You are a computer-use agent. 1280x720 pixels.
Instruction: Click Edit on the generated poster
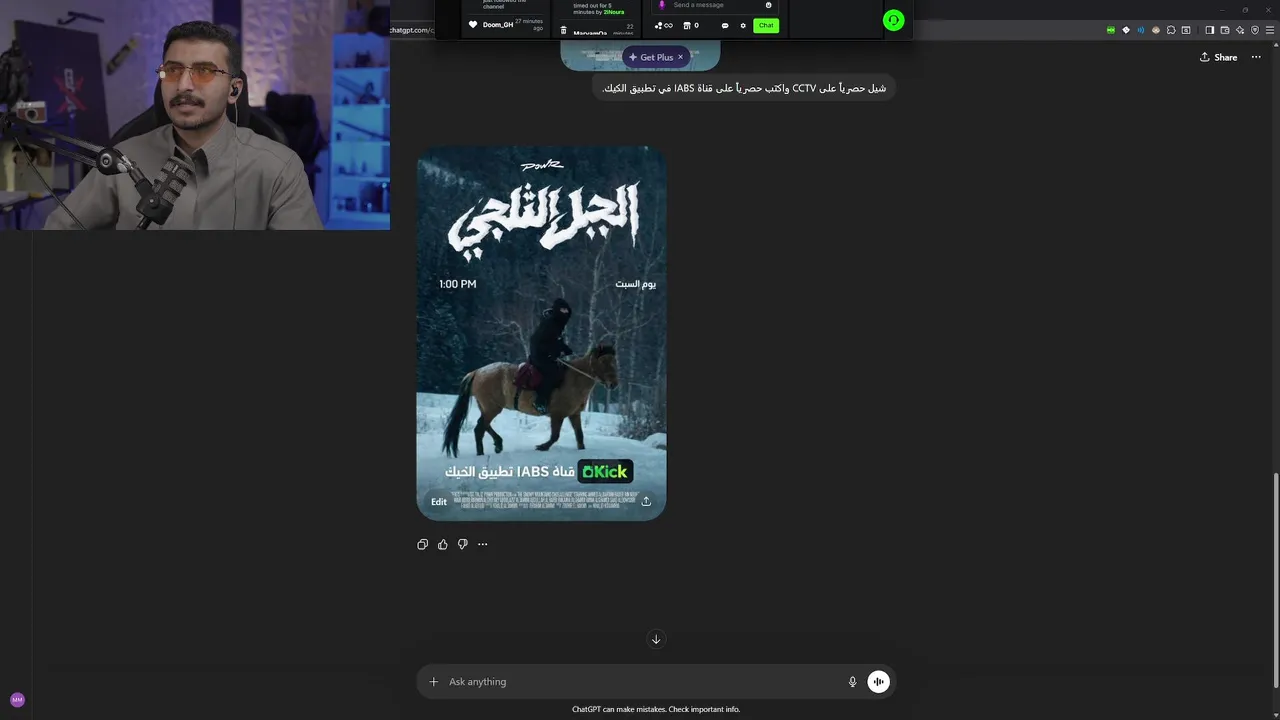tap(439, 502)
